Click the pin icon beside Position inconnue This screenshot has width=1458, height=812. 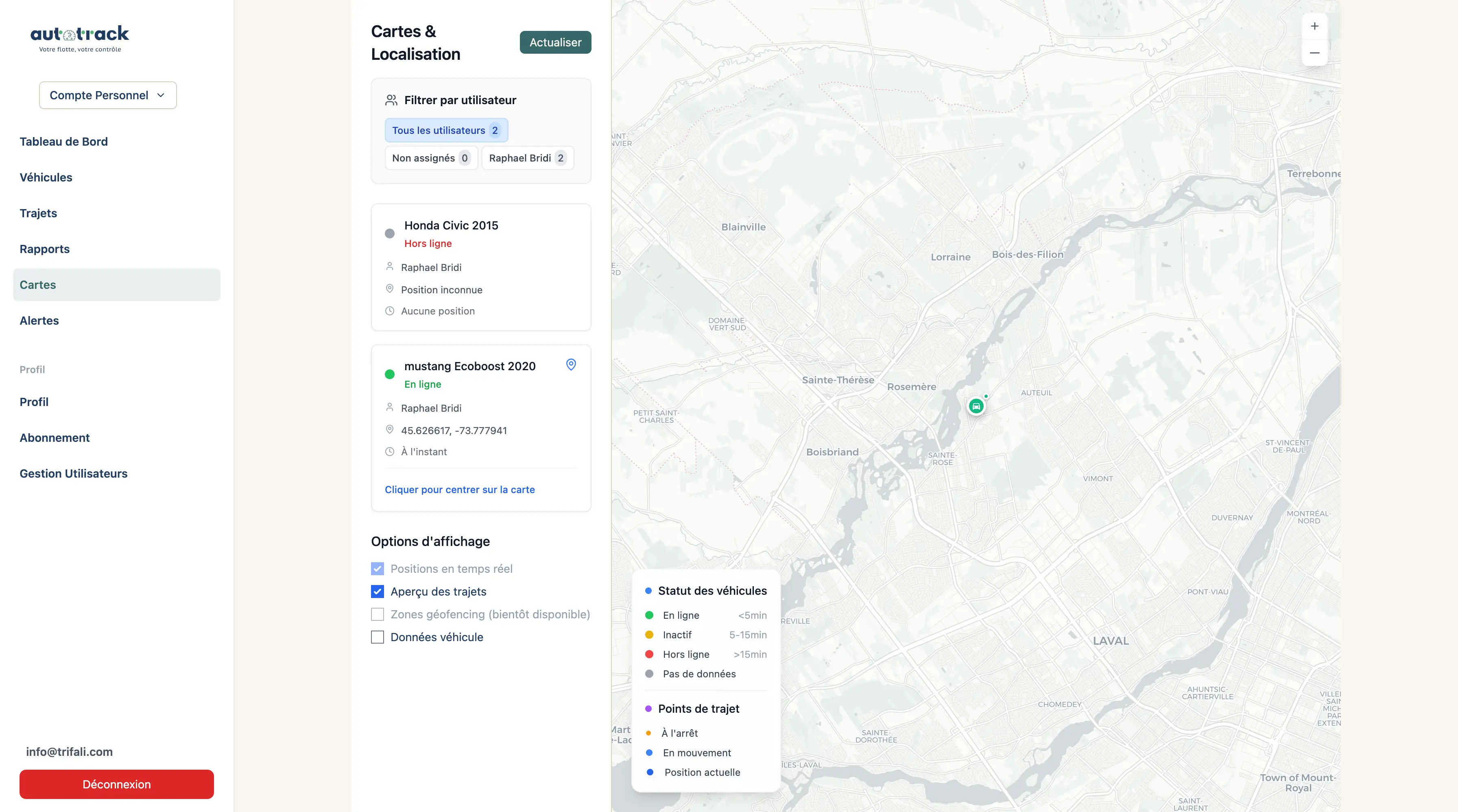pos(389,288)
